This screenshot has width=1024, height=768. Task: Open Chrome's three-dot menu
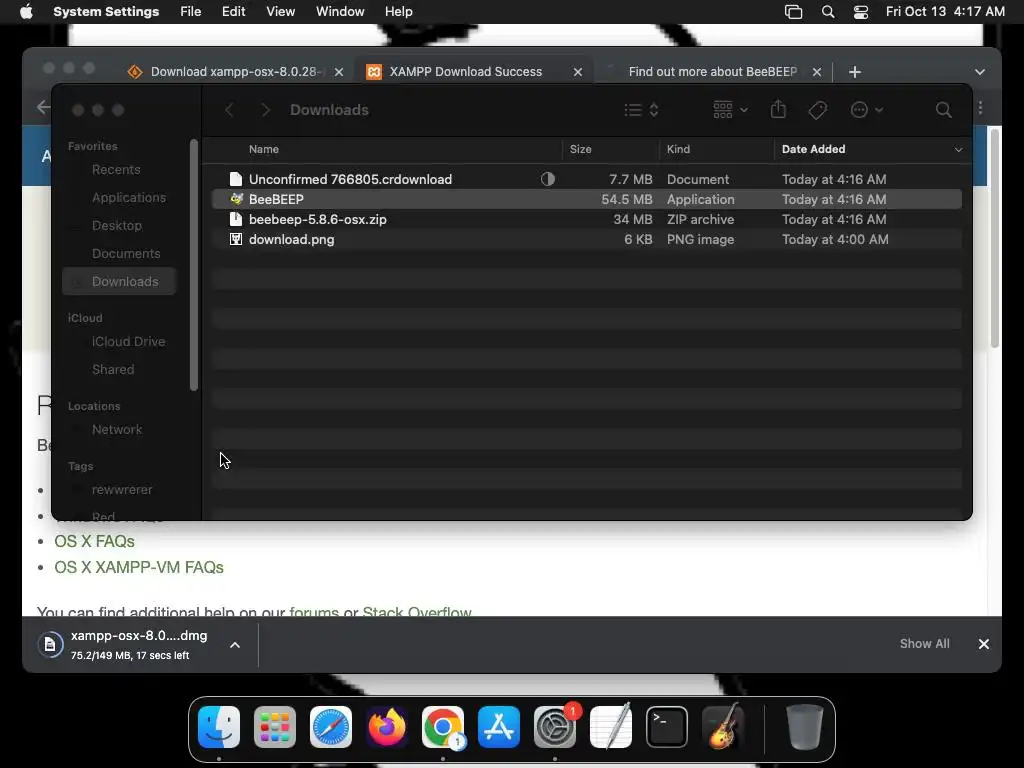click(x=980, y=108)
